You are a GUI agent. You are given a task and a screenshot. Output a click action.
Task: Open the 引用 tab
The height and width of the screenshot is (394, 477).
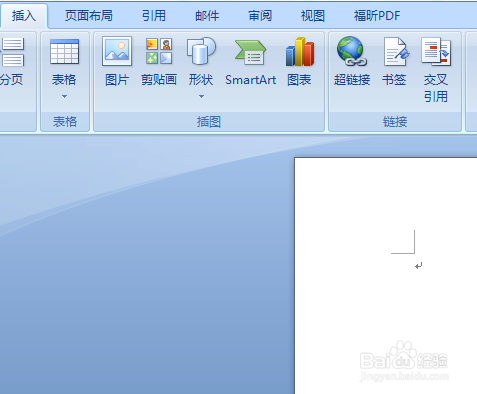(154, 16)
